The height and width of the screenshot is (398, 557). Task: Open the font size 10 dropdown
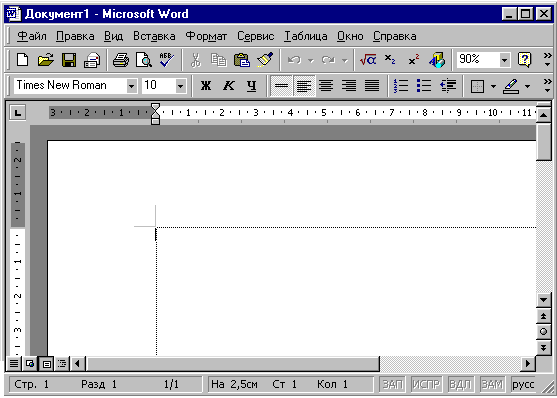tap(180, 86)
